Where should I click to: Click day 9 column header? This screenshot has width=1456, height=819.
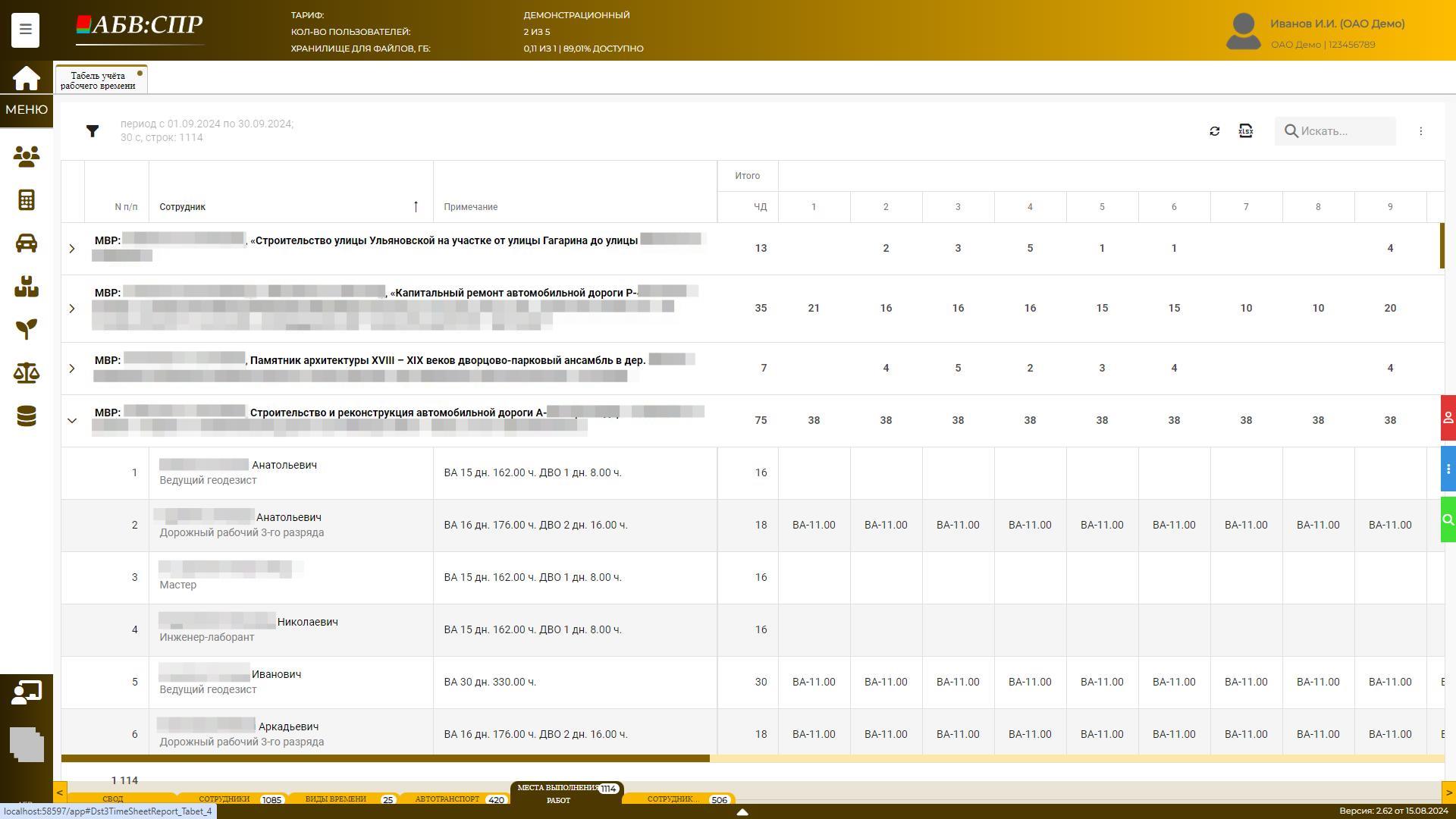point(1390,207)
